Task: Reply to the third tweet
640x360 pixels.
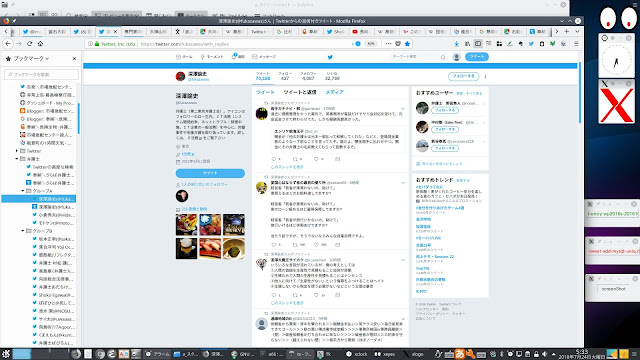Action: click(x=273, y=295)
